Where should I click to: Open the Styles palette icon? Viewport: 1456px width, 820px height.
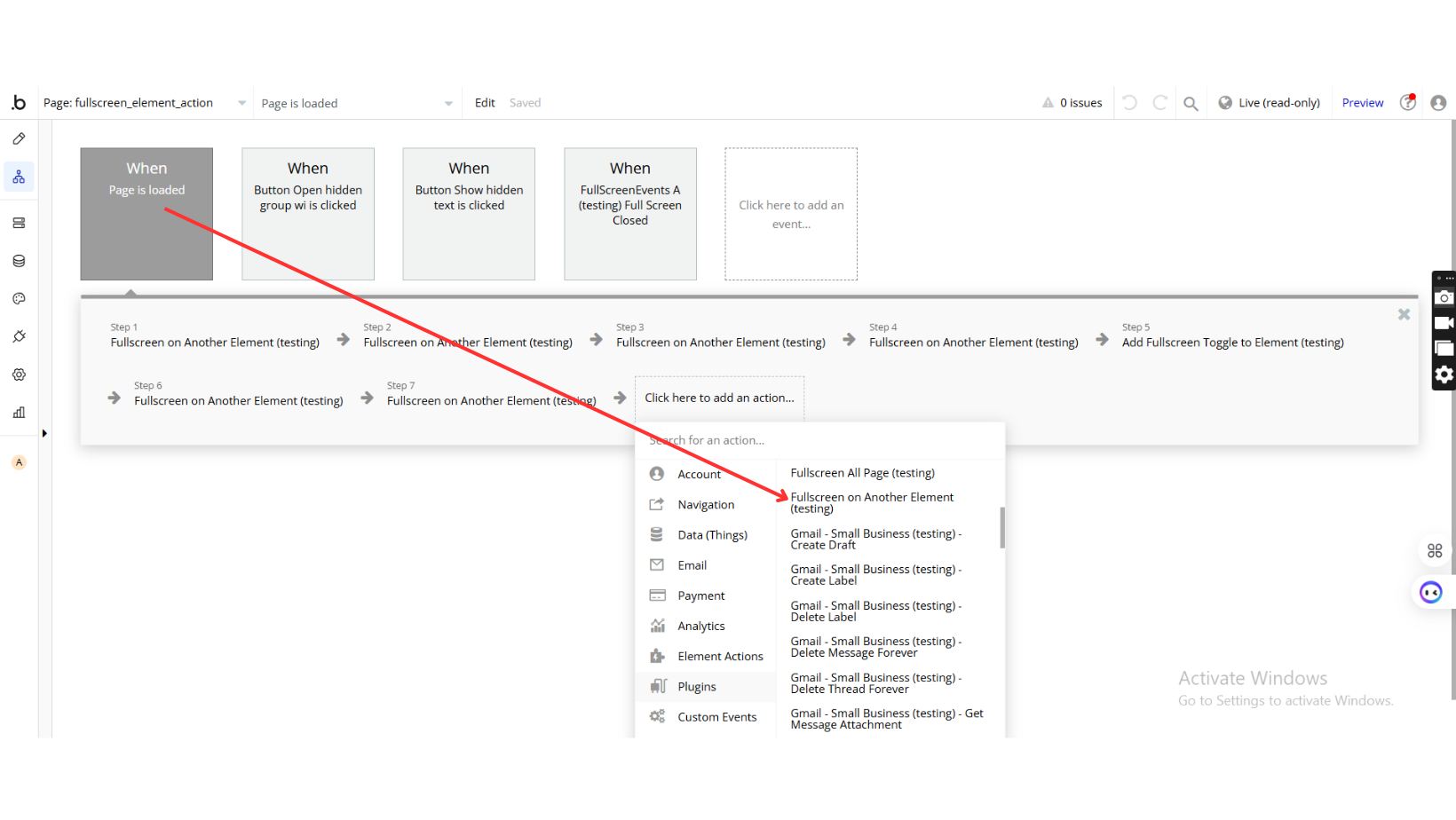[19, 299]
